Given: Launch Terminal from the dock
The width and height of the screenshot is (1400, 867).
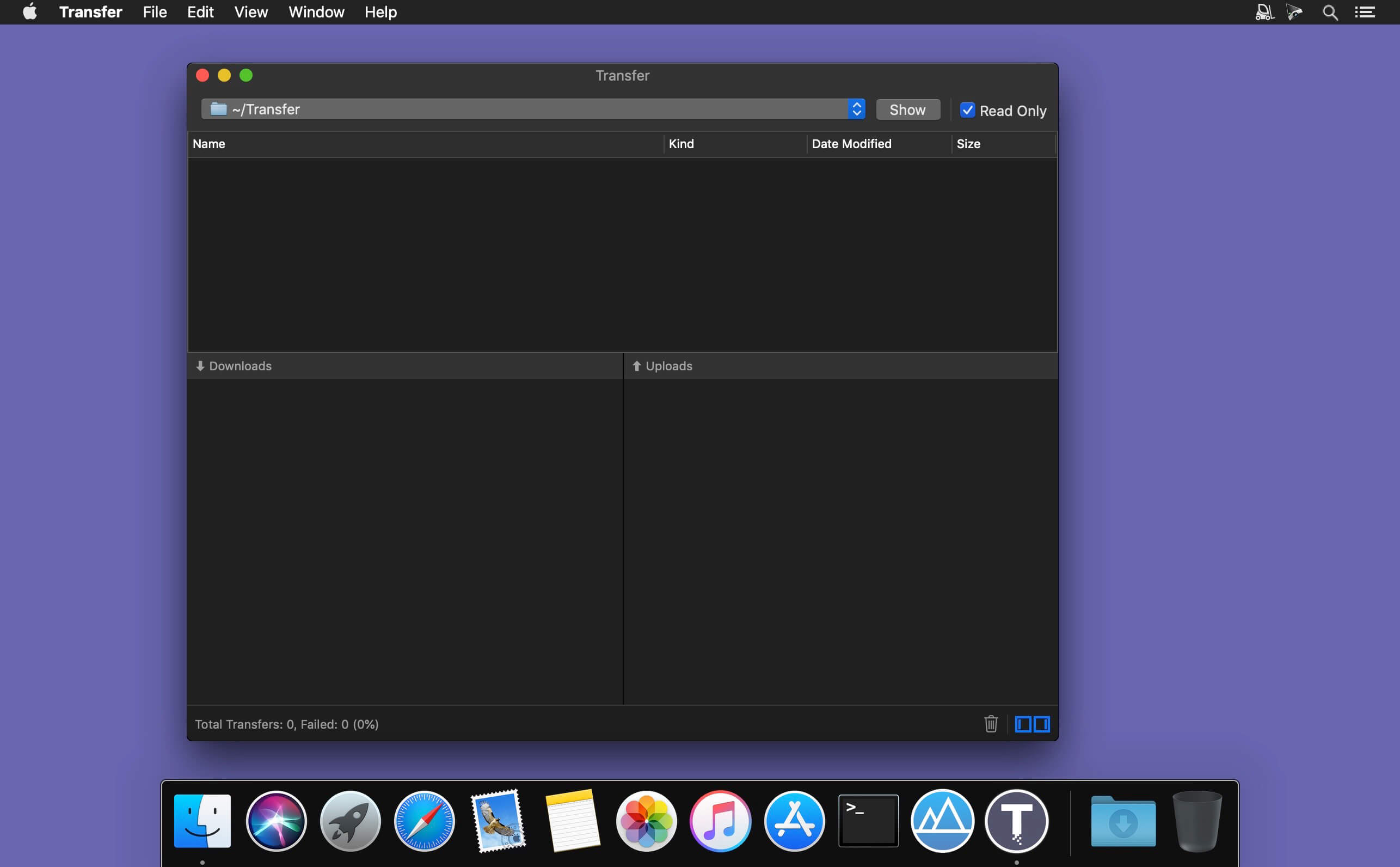Looking at the screenshot, I should pyautogui.click(x=868, y=821).
